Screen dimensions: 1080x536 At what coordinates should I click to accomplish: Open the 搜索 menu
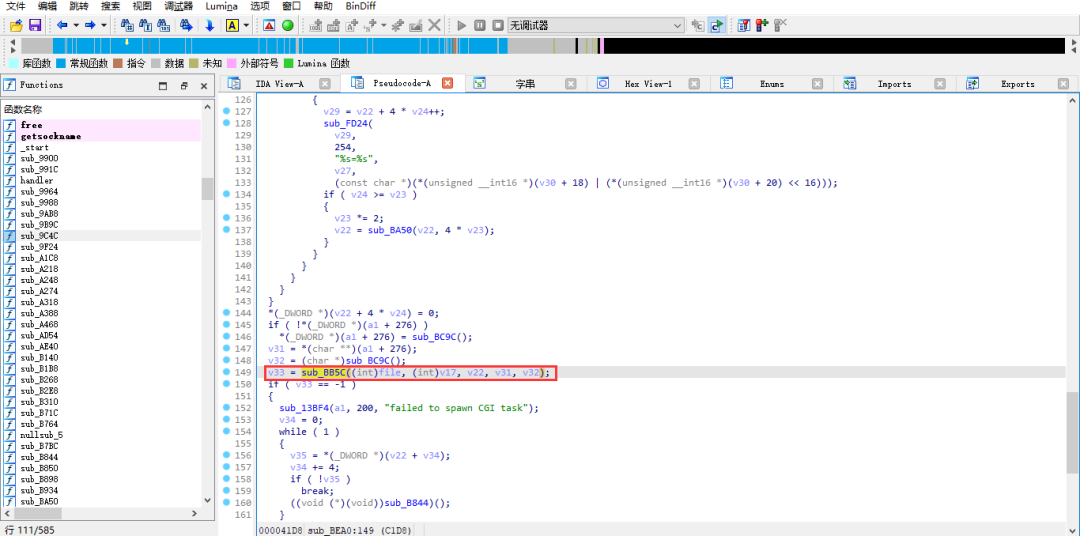tap(110, 6)
